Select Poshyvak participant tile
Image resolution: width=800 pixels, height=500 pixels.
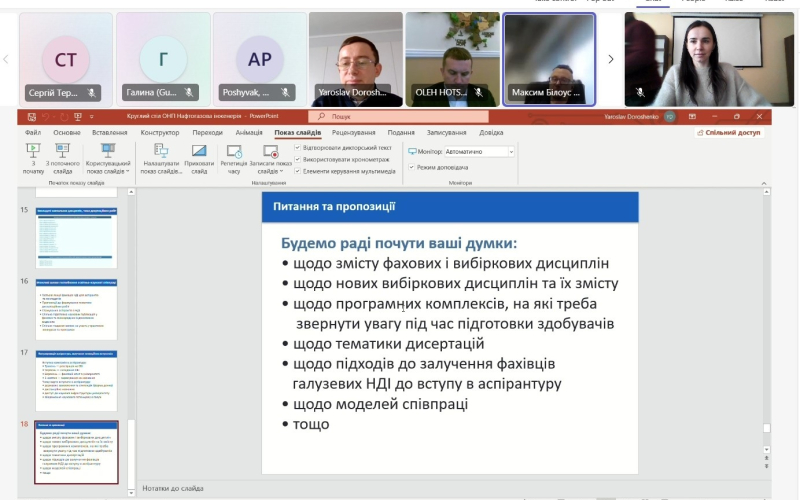[x=260, y=59]
